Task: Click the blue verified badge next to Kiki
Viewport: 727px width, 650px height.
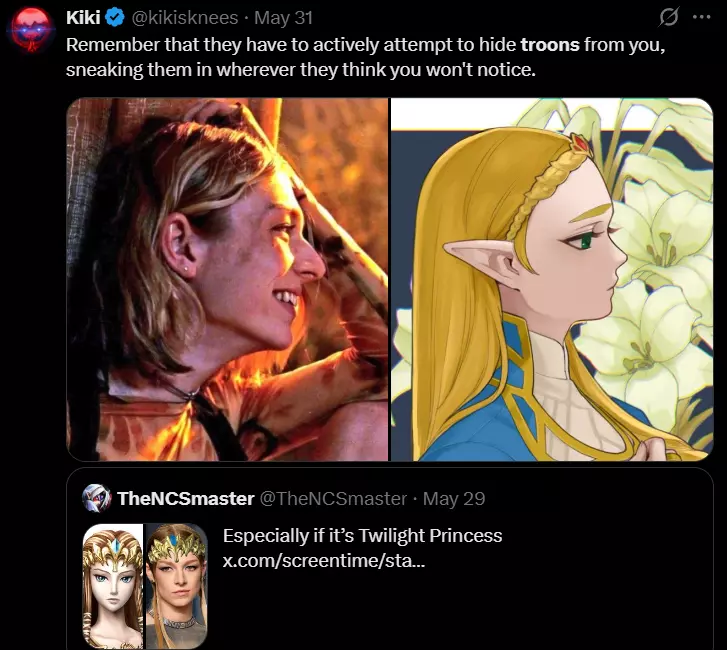Action: 115,18
